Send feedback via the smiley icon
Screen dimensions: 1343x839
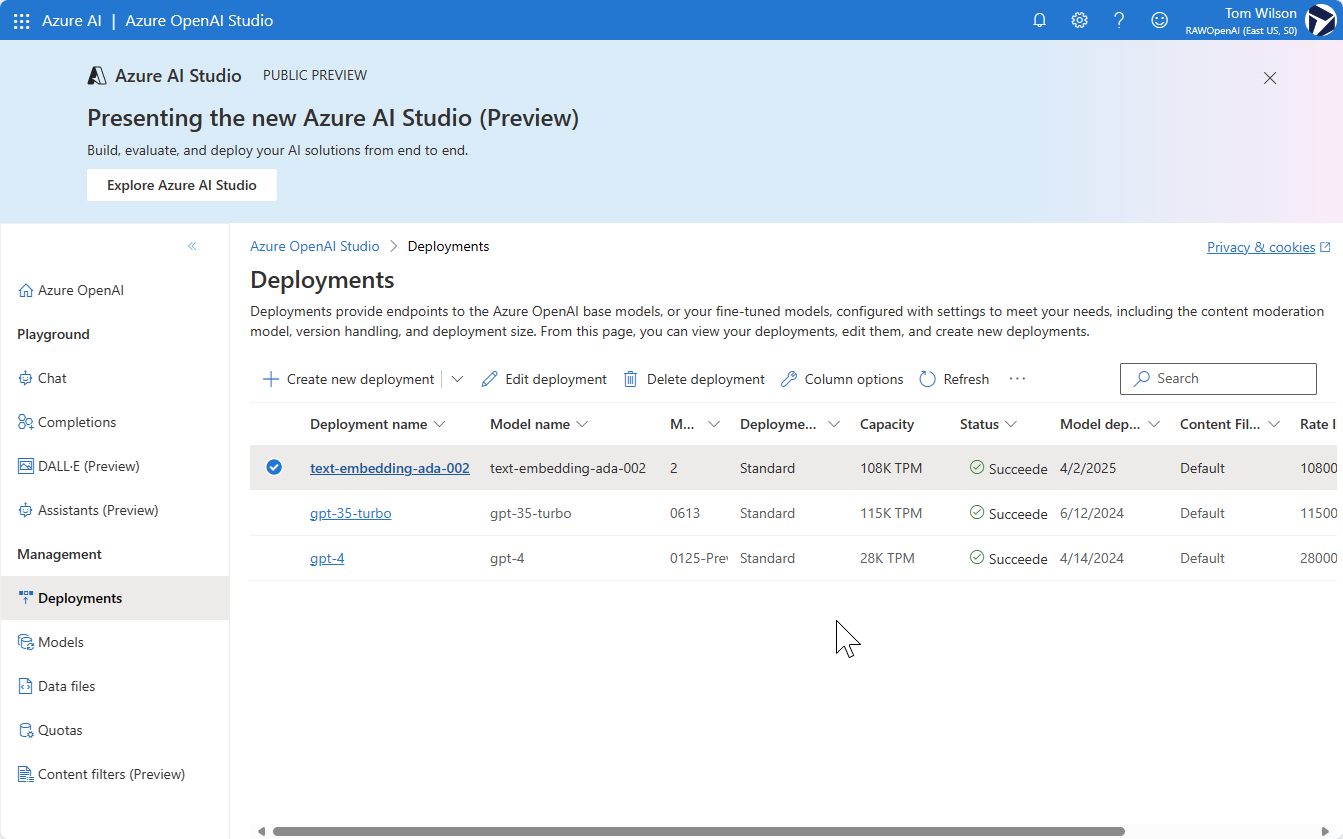[1160, 20]
